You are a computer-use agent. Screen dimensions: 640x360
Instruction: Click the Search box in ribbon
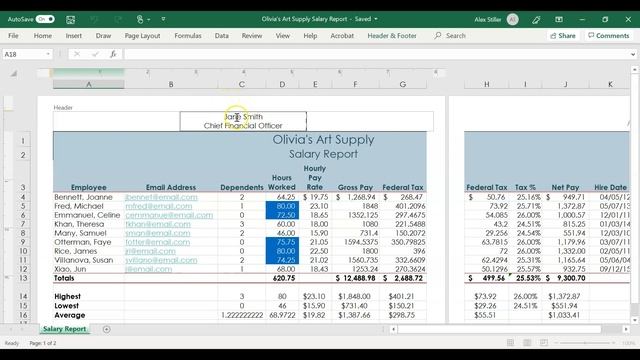point(451,36)
